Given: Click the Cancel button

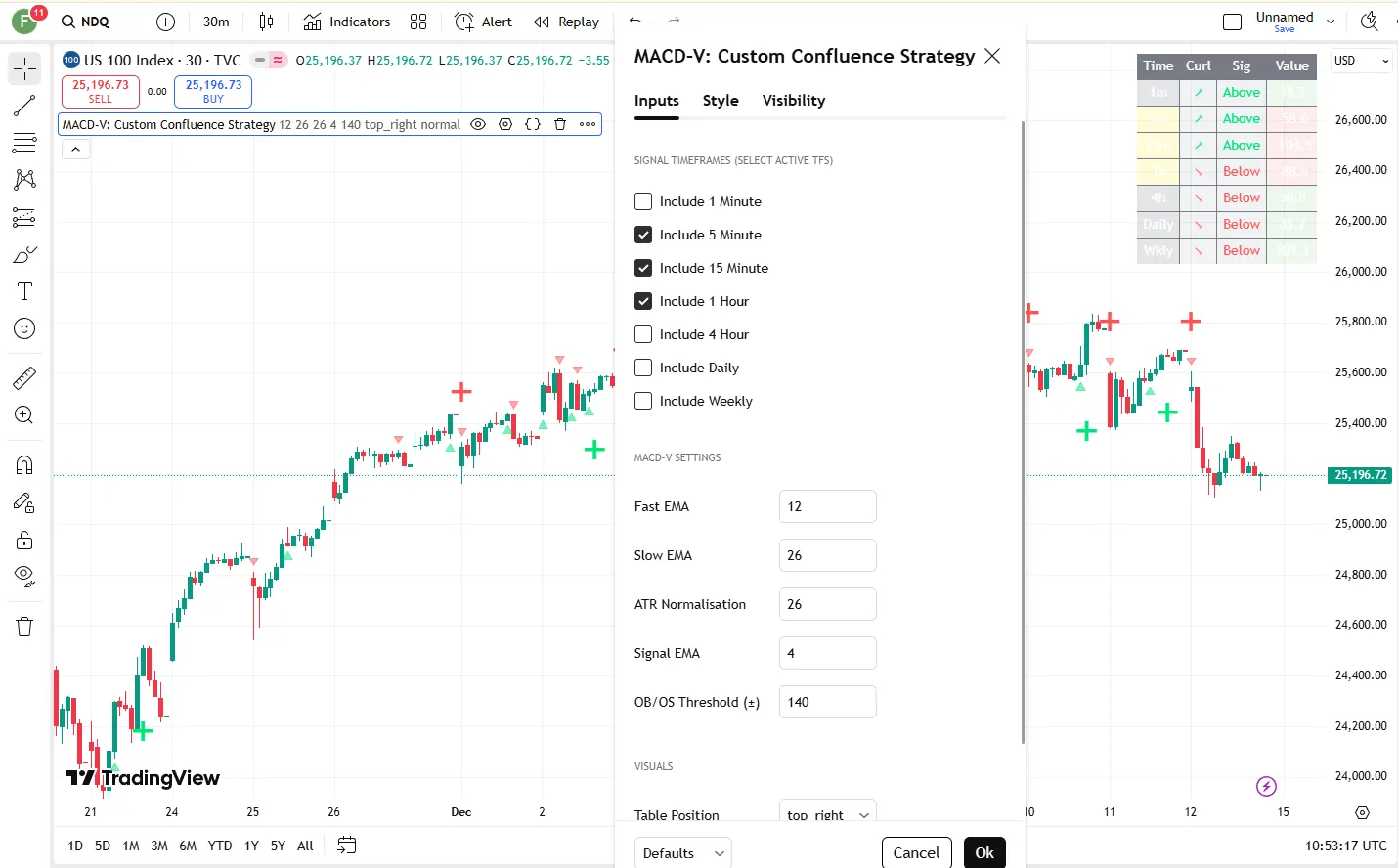Looking at the screenshot, I should [916, 853].
